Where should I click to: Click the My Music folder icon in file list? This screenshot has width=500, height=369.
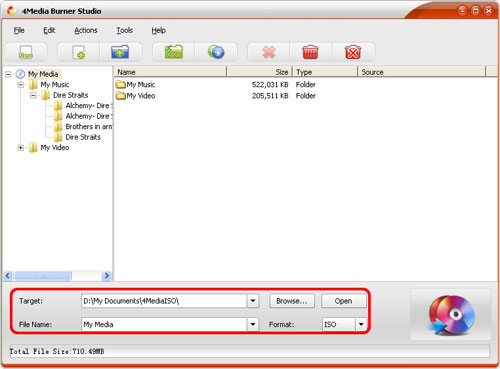tap(121, 84)
